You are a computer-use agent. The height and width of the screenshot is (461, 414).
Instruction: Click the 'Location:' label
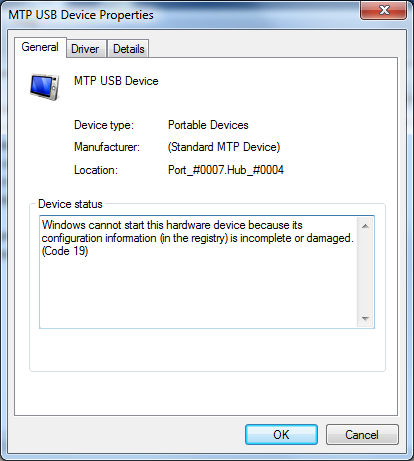[x=96, y=170]
